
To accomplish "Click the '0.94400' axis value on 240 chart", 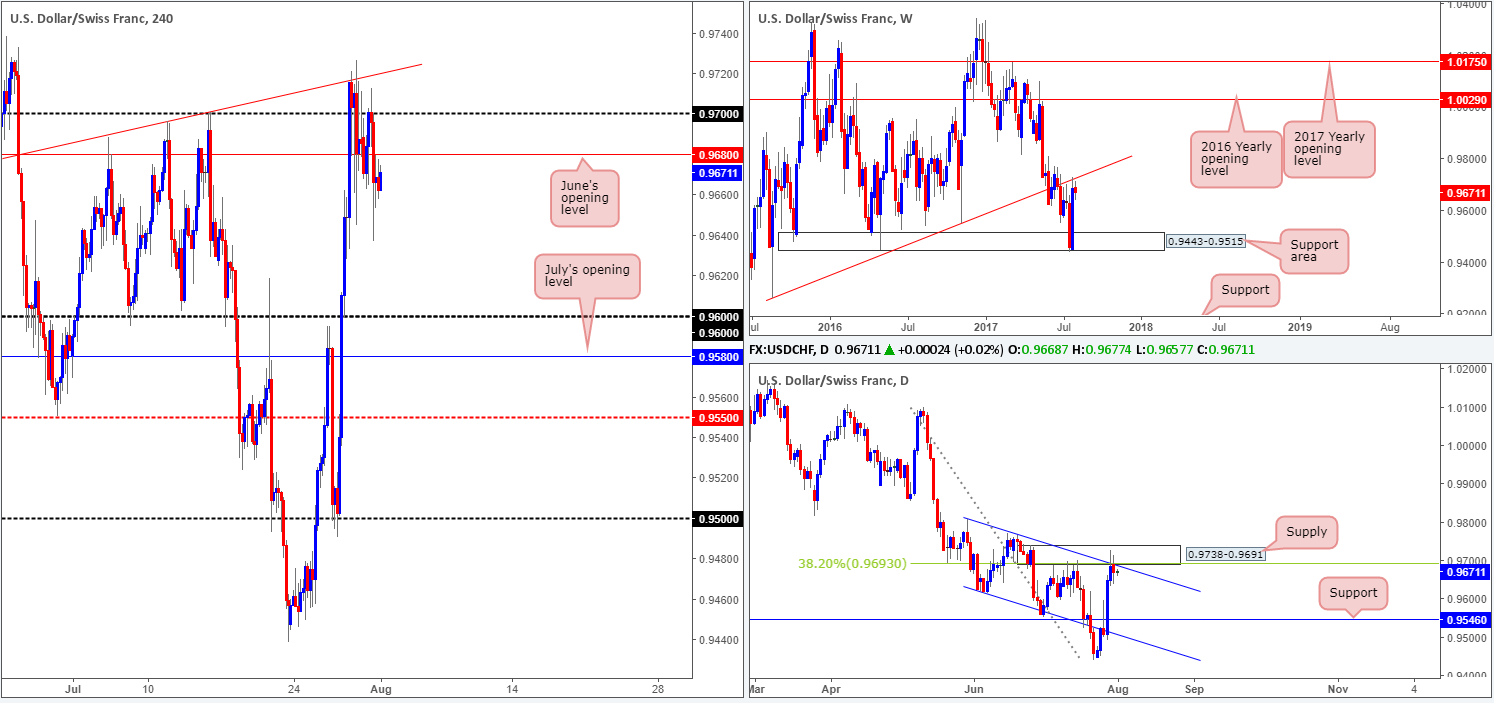I will (718, 639).
